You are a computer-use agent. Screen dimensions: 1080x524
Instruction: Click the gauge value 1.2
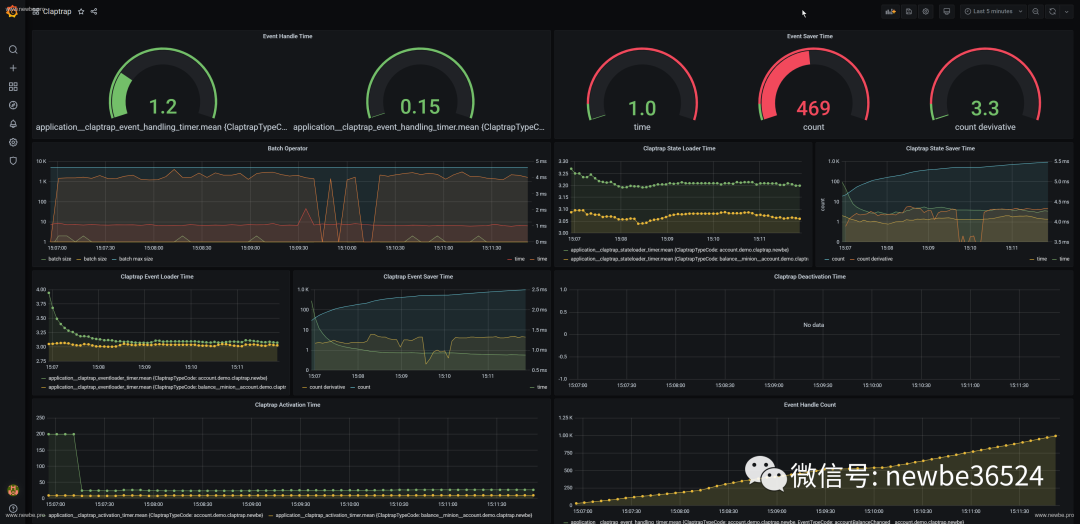point(163,107)
